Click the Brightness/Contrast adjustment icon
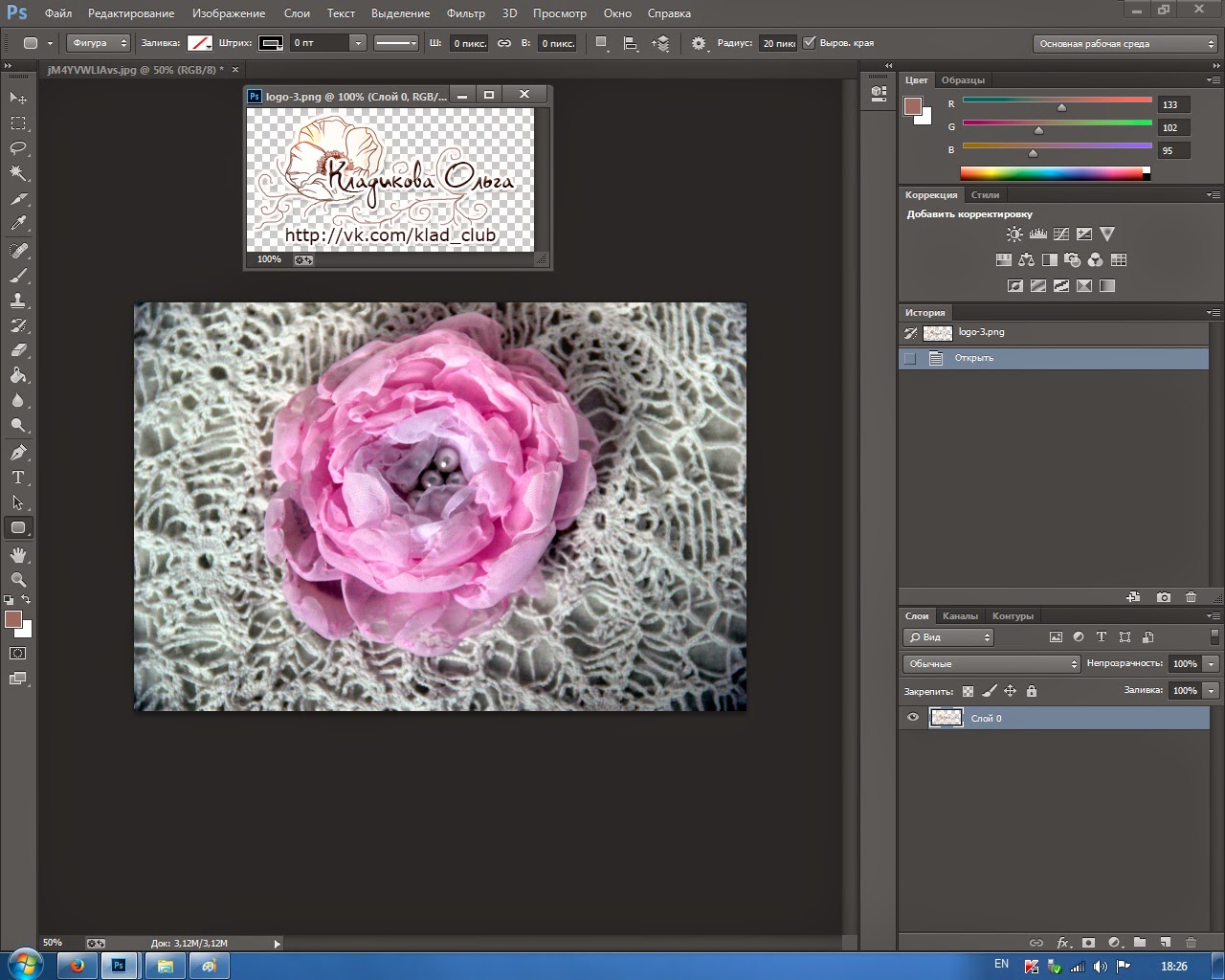Screen dimensions: 1225x980 pyautogui.click(x=1014, y=234)
